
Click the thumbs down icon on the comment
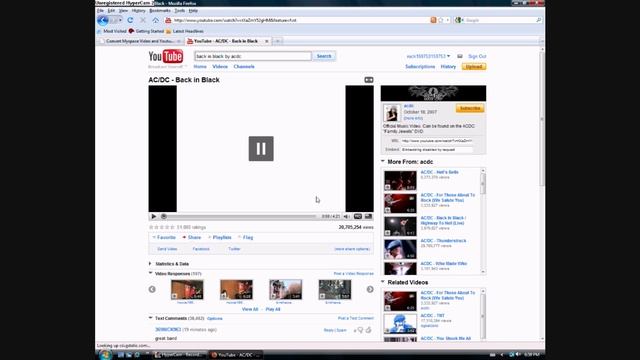point(360,330)
